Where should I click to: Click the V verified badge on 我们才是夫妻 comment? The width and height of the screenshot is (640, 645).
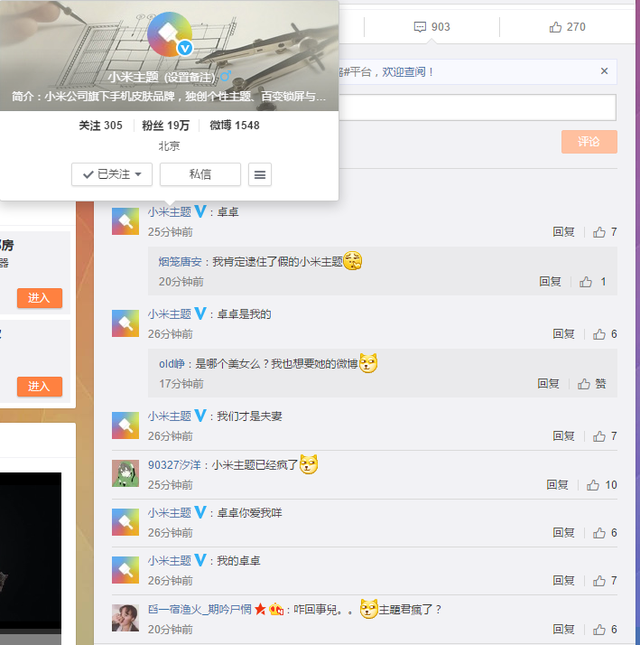(200, 415)
